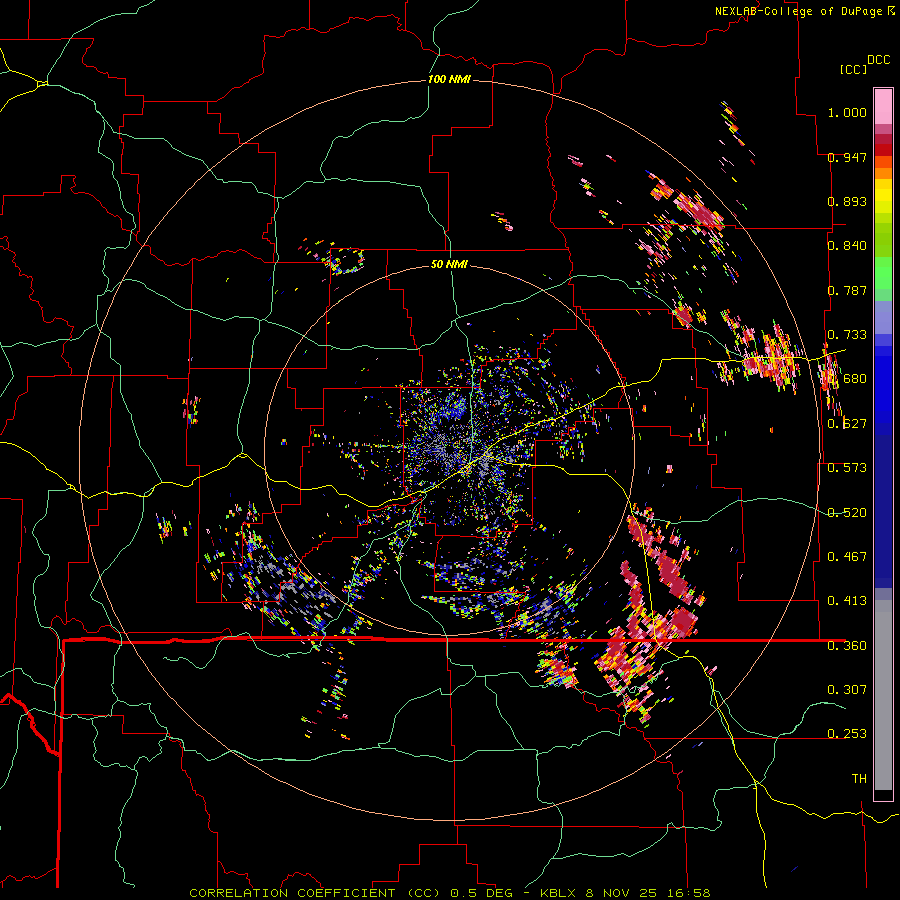Click the 100 NMI range ring label
The image size is (900, 900).
point(449,79)
